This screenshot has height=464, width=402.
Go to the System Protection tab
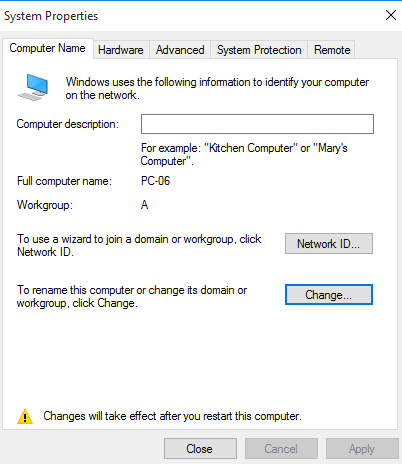point(259,50)
